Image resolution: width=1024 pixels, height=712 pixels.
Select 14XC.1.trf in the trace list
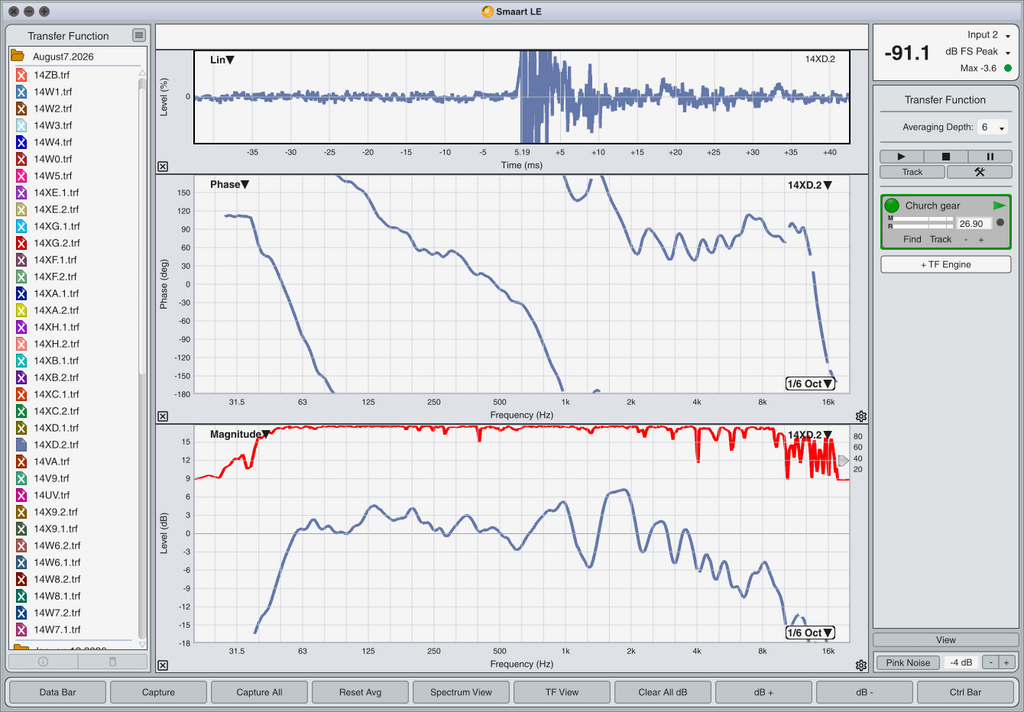click(56, 394)
